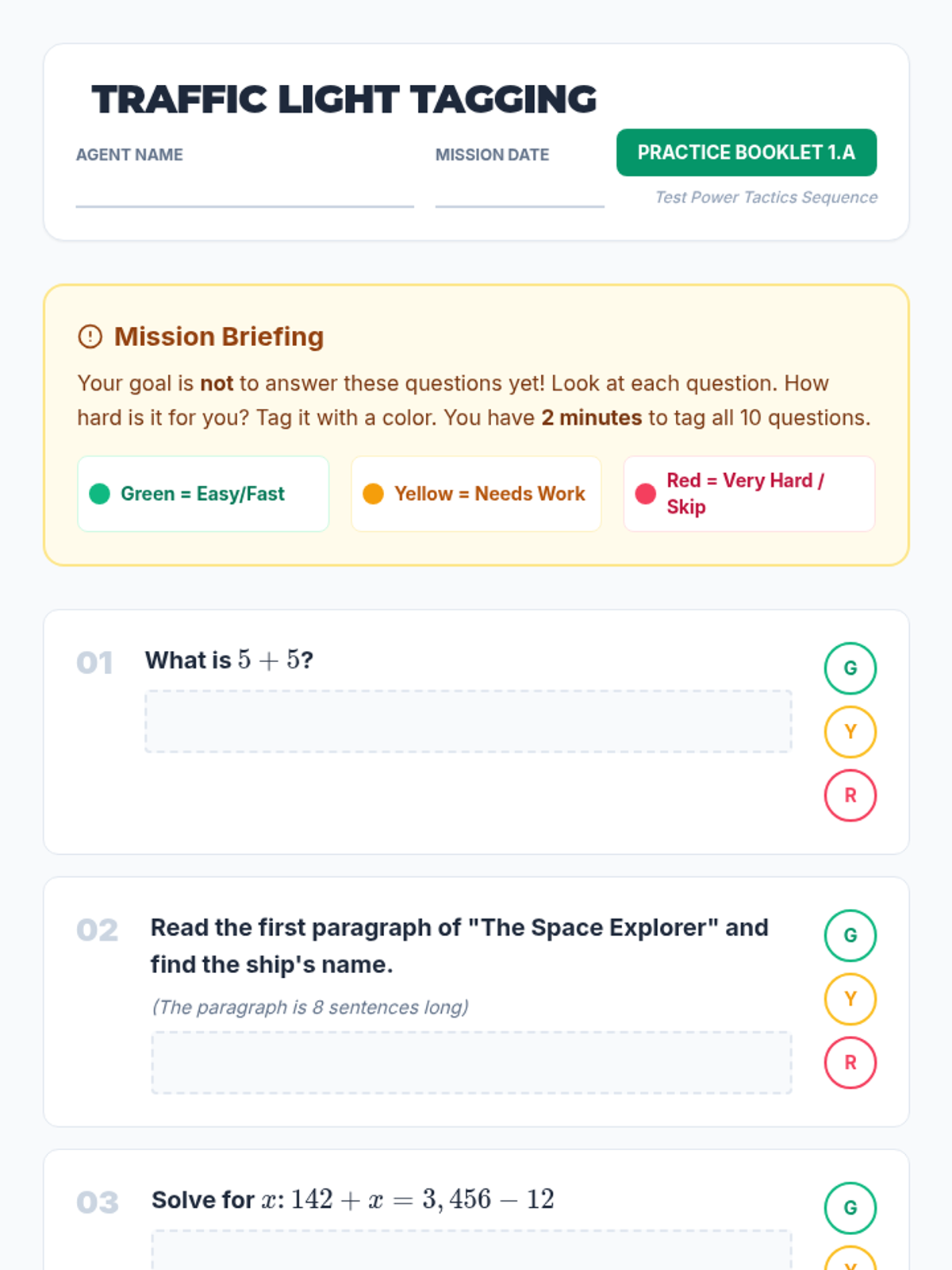Tag question 01 as Red
Viewport: 952px width, 1270px height.
(x=850, y=795)
